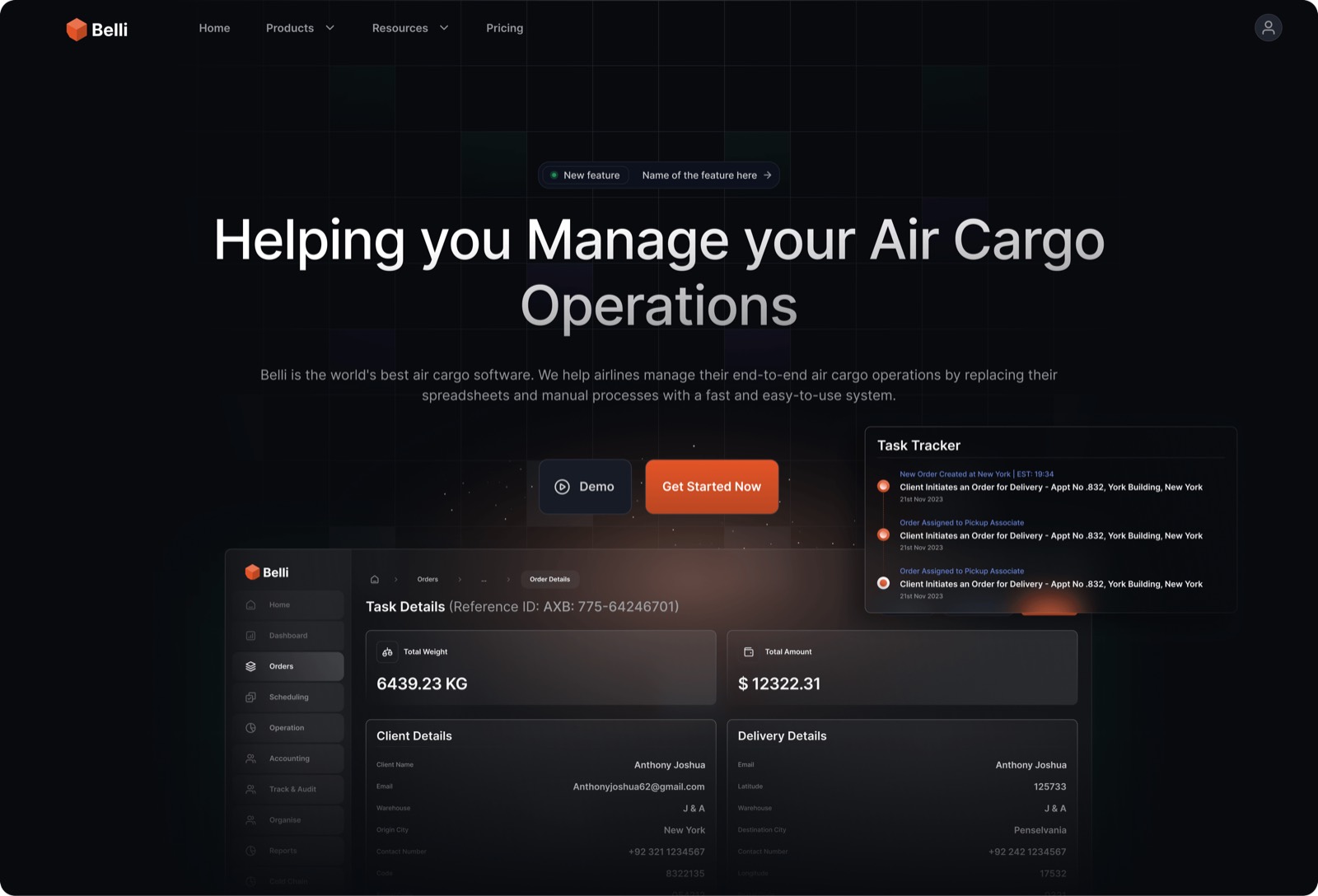Click the home icon in the dashboard breadcrumb

point(375,579)
